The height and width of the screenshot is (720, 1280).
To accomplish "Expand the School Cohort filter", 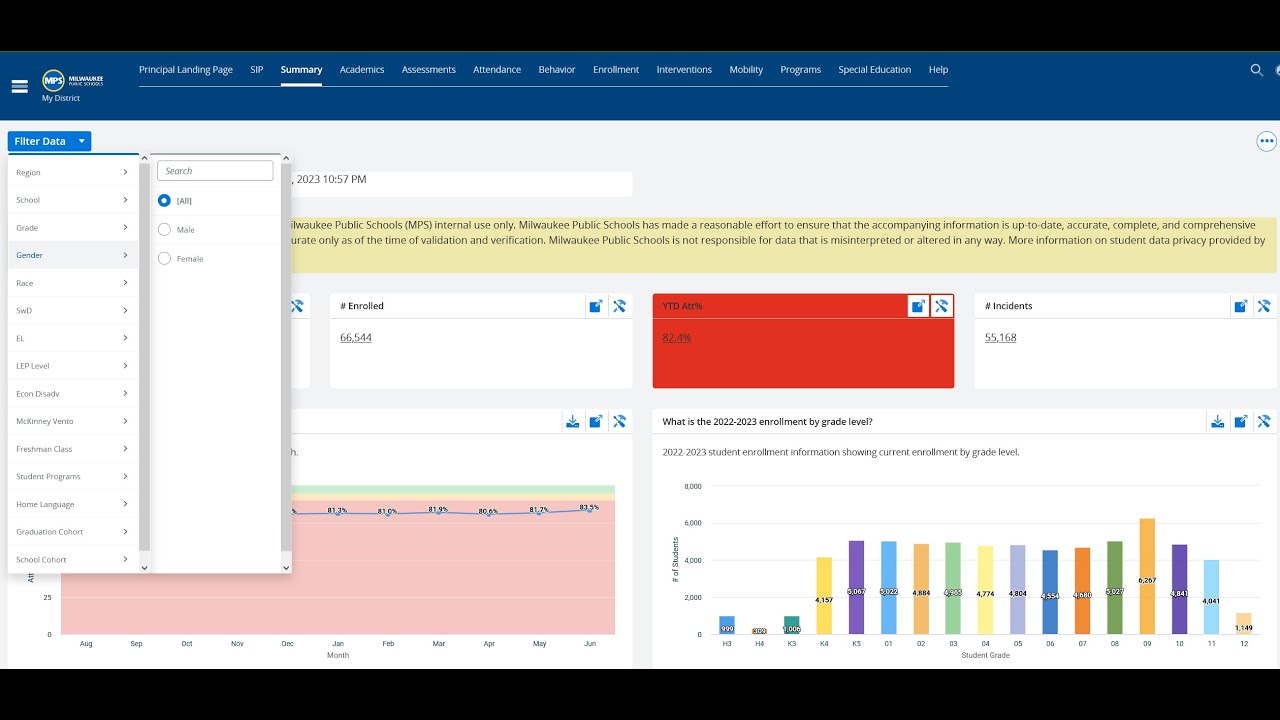I will point(73,560).
